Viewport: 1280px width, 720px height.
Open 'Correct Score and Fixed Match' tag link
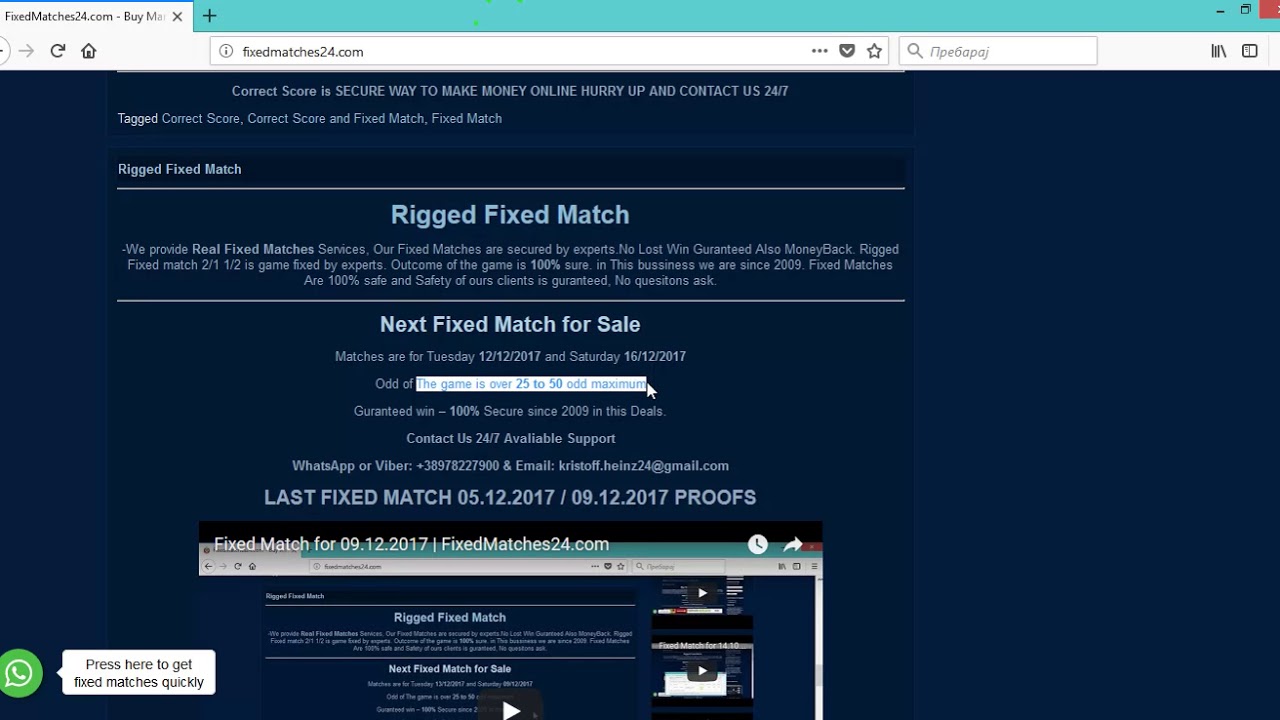tap(336, 118)
